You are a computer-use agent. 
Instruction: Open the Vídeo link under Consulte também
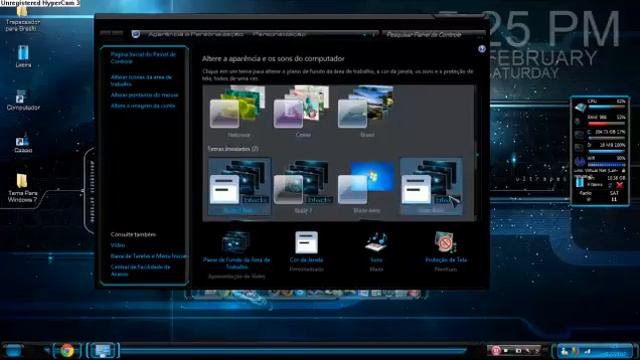click(118, 245)
